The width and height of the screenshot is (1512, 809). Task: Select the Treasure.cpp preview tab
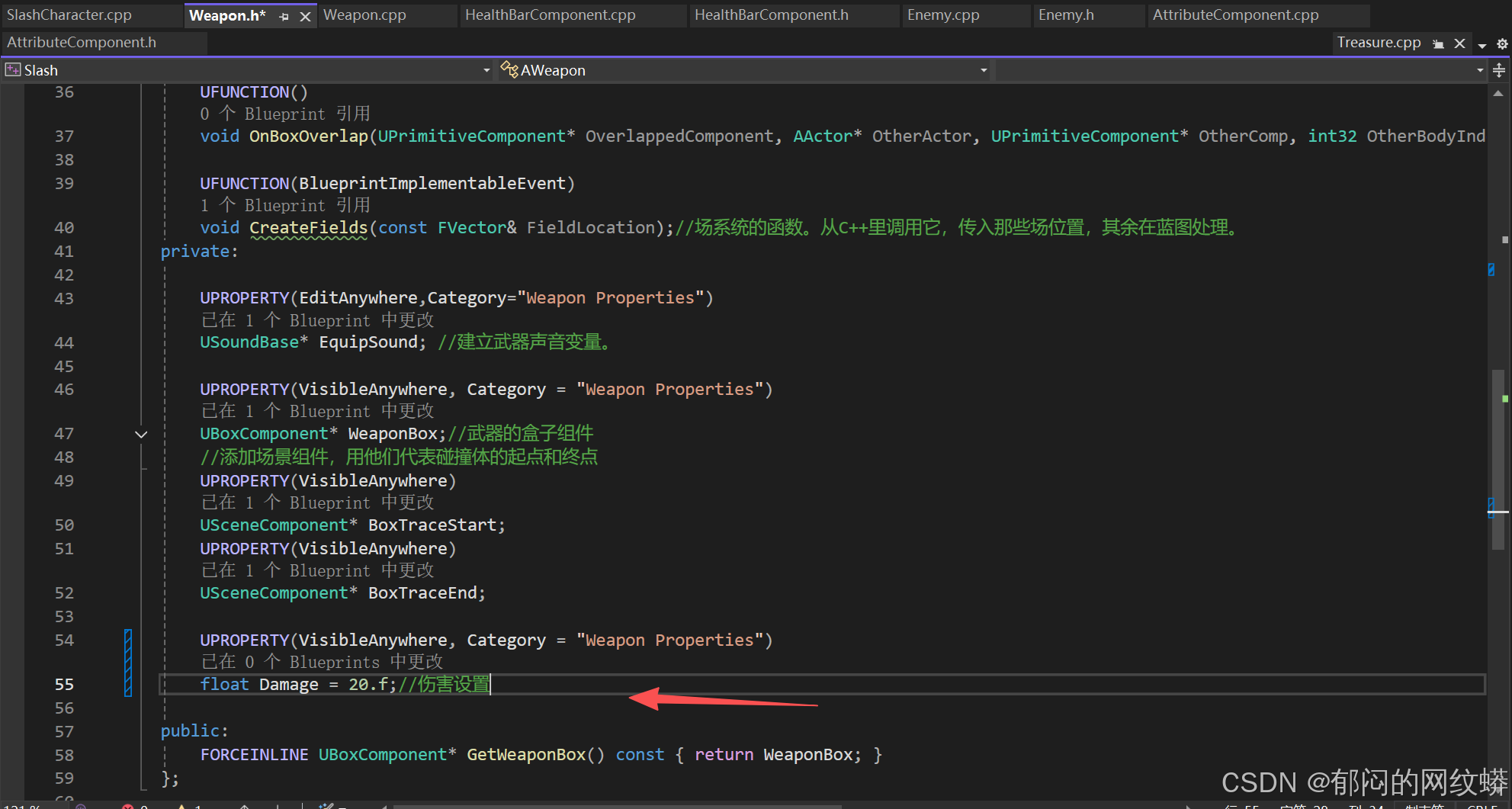click(x=1379, y=43)
